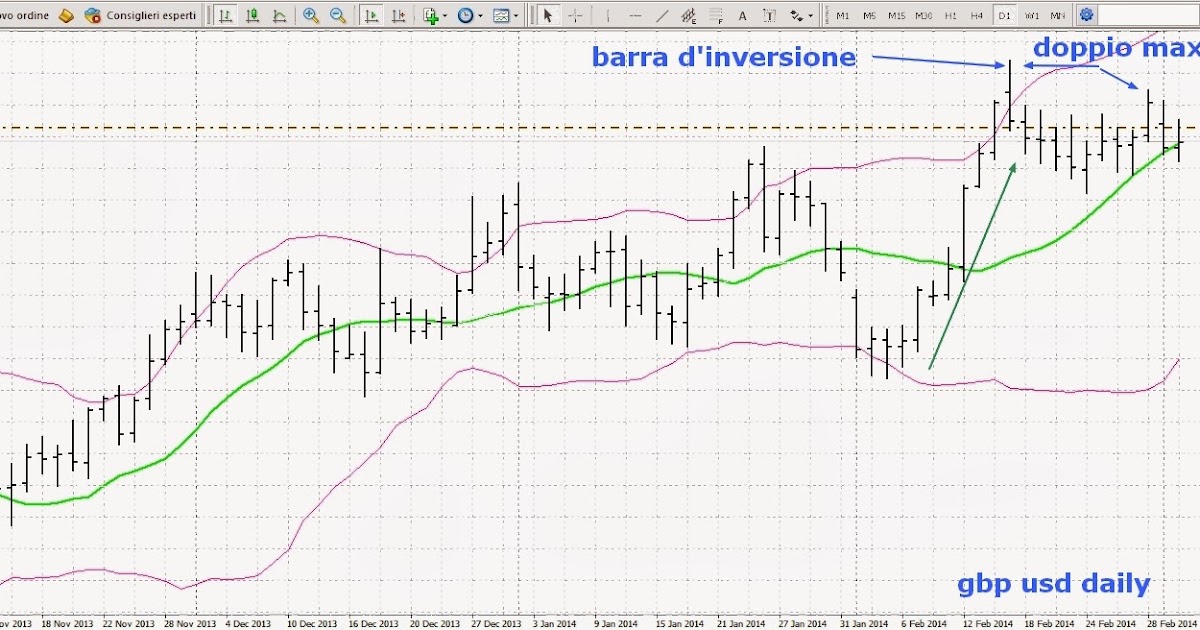Image resolution: width=1200 pixels, height=630 pixels.
Task: Click the zoom out magnifier icon
Action: (x=338, y=15)
